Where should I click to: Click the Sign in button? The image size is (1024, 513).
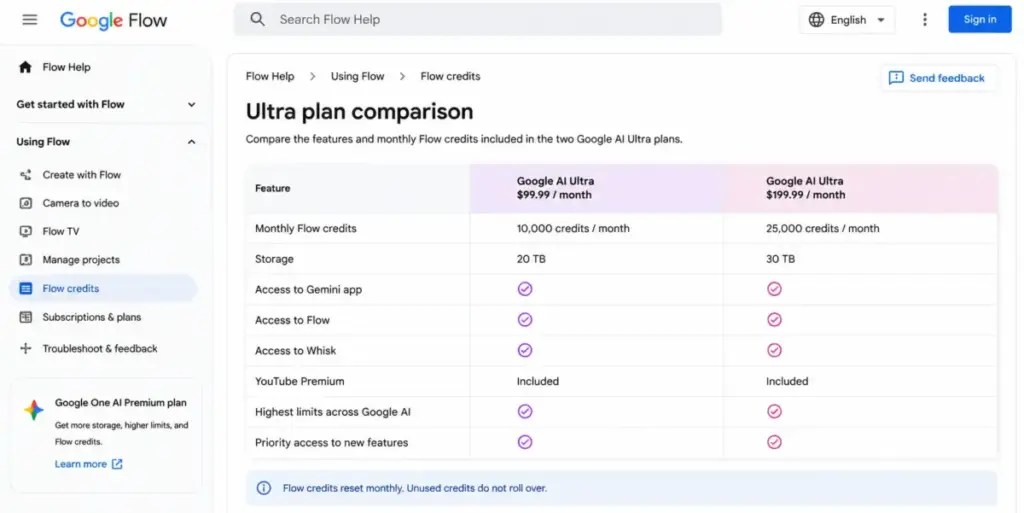tap(980, 20)
